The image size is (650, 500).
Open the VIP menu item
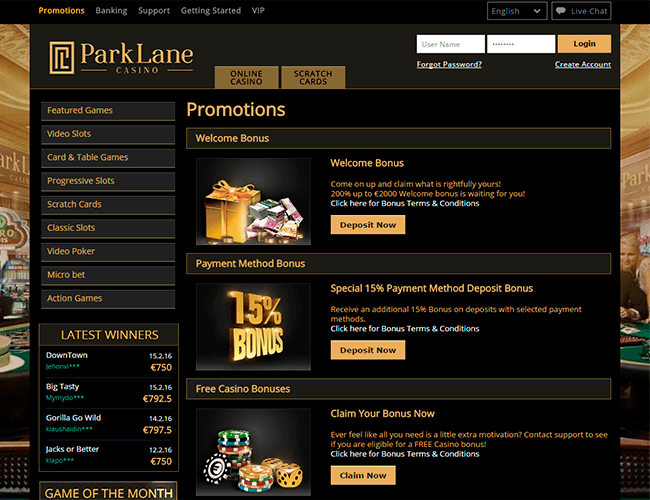[258, 10]
